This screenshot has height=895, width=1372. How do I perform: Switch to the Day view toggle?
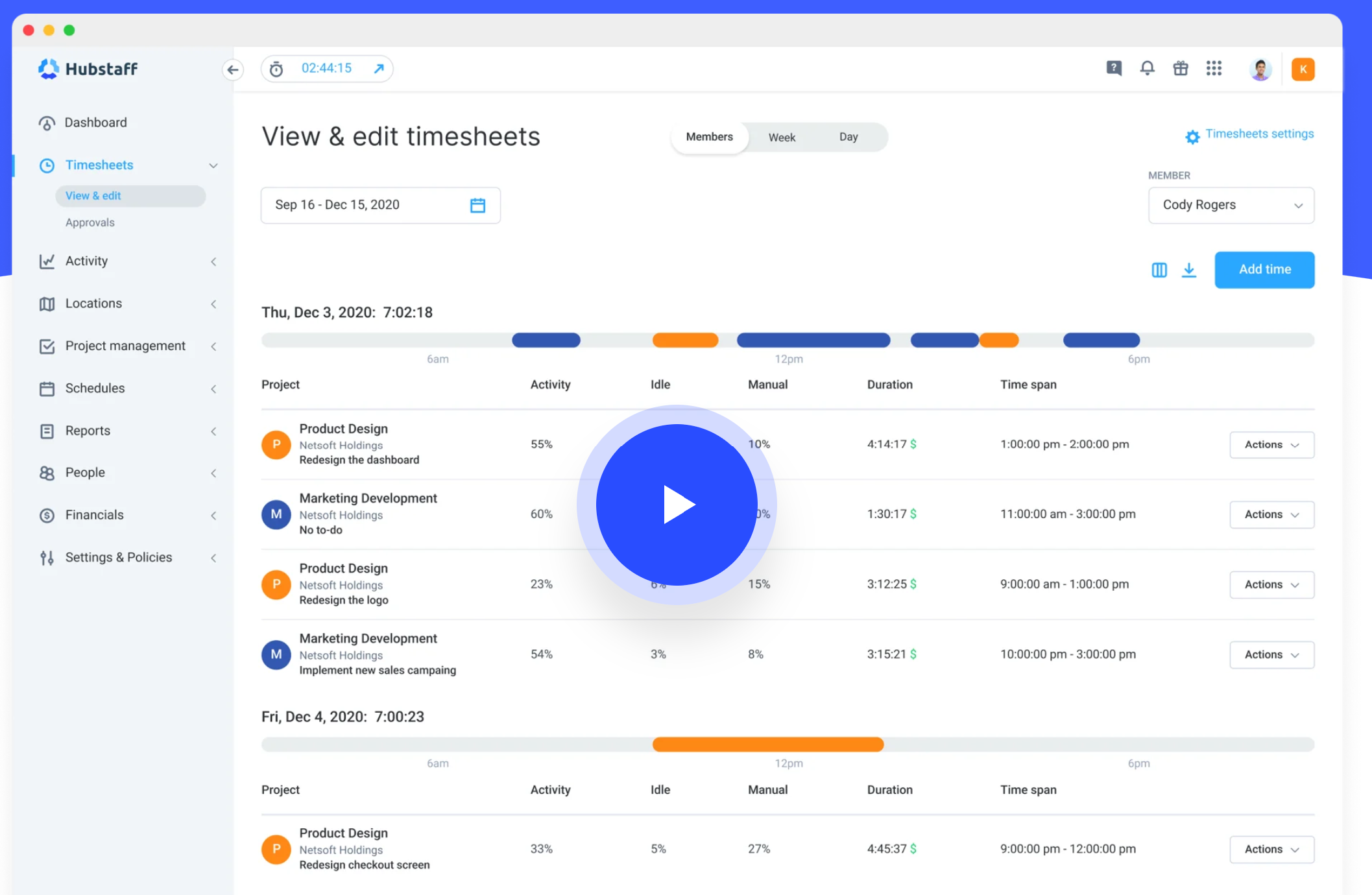[848, 137]
